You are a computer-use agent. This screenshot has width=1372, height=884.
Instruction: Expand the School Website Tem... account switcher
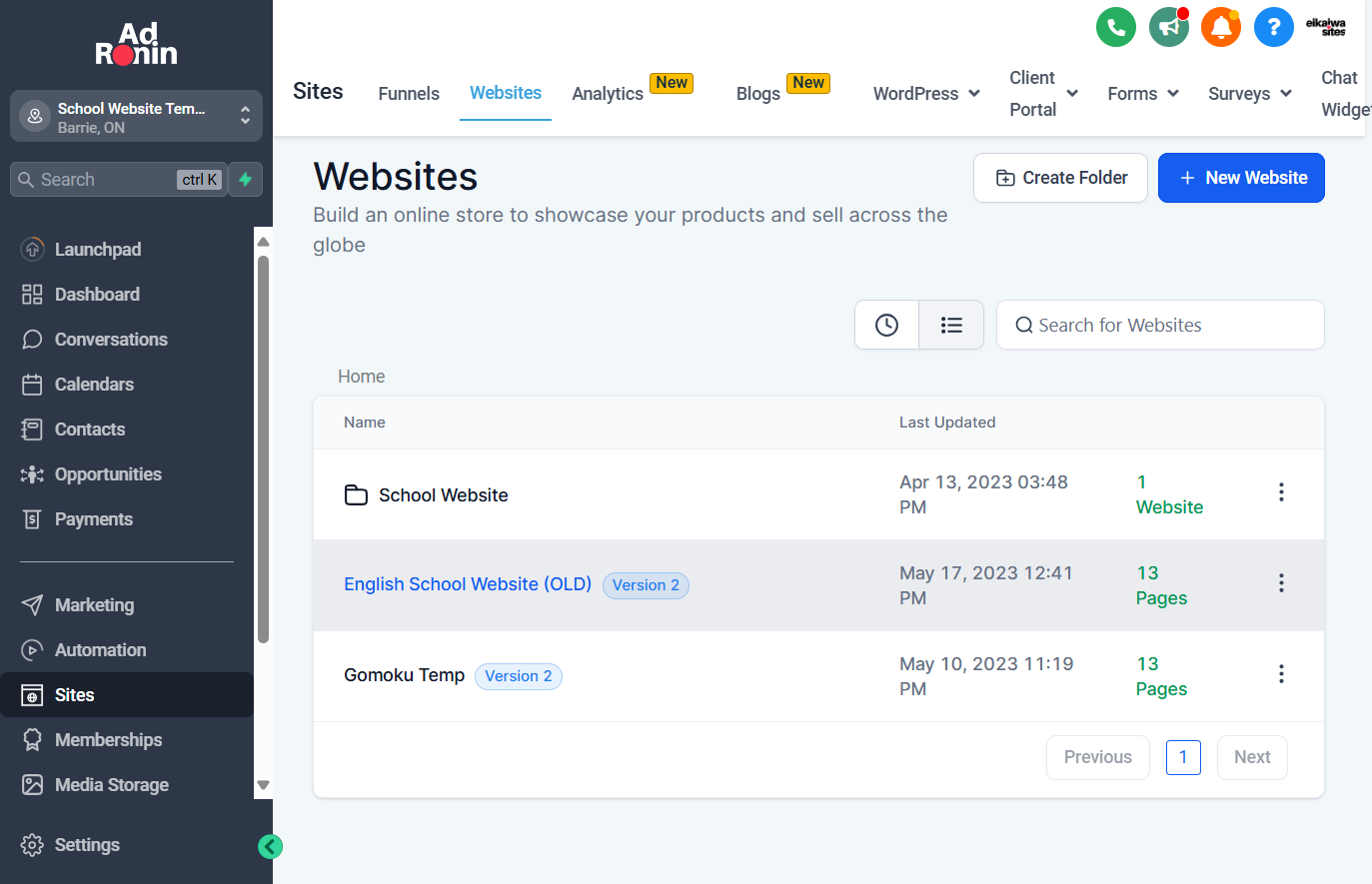coord(136,117)
